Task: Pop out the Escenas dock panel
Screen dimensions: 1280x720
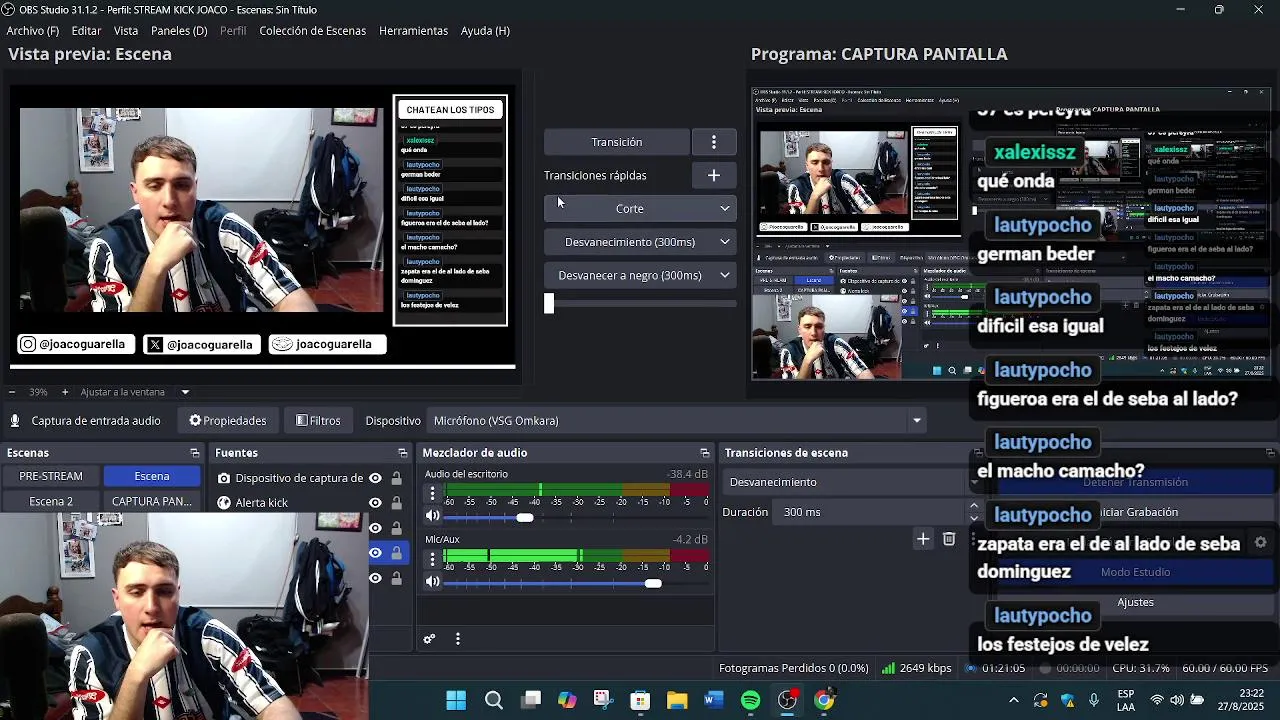Action: pyautogui.click(x=195, y=453)
